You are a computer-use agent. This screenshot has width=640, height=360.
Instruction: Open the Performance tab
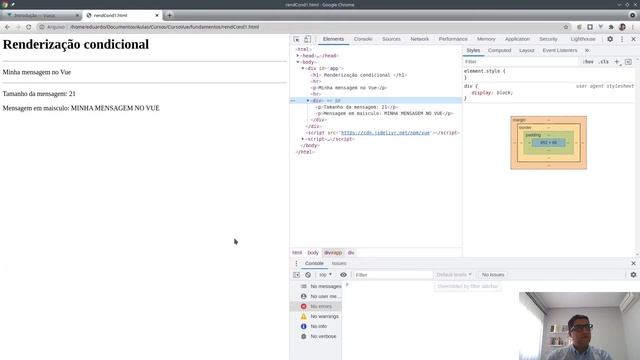tap(453, 39)
